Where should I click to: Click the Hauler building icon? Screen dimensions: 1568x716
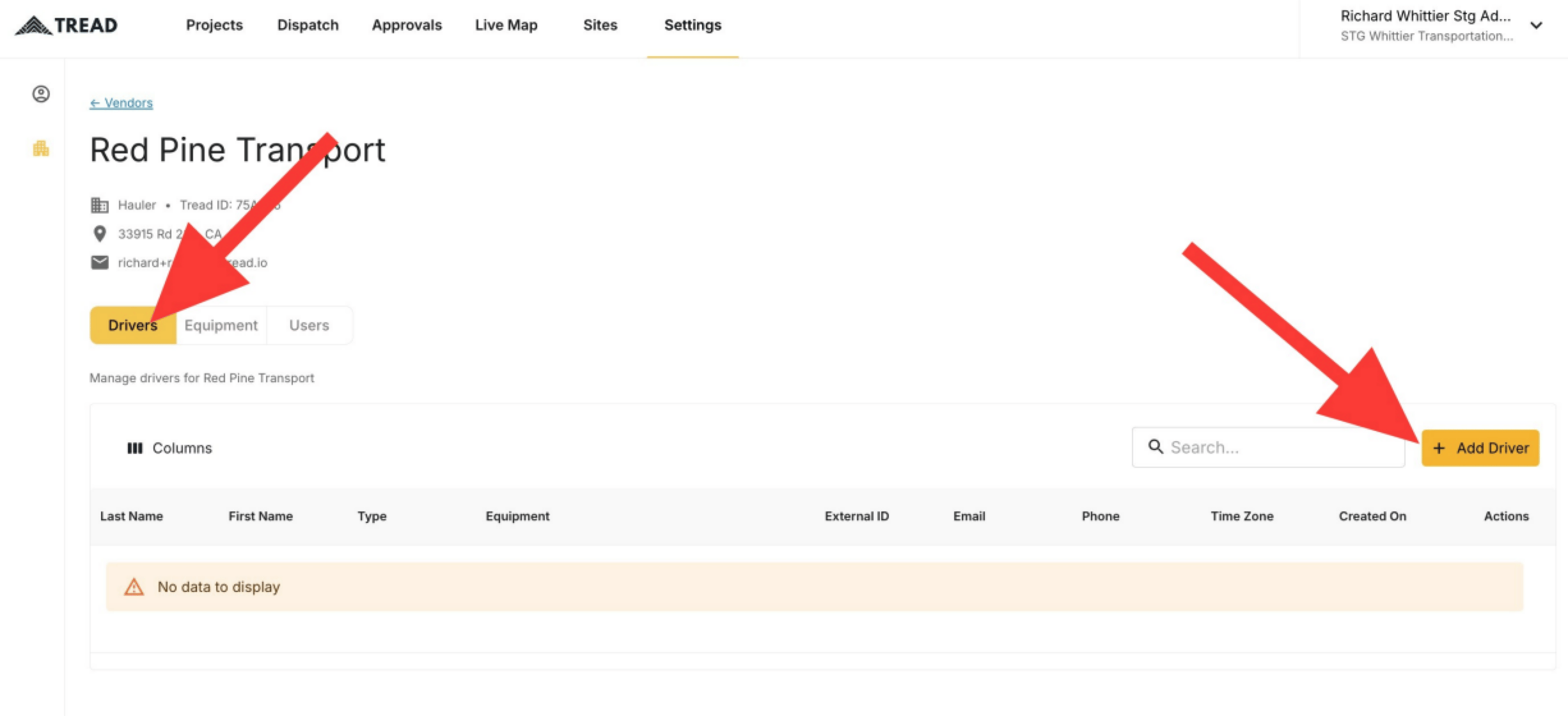[100, 205]
